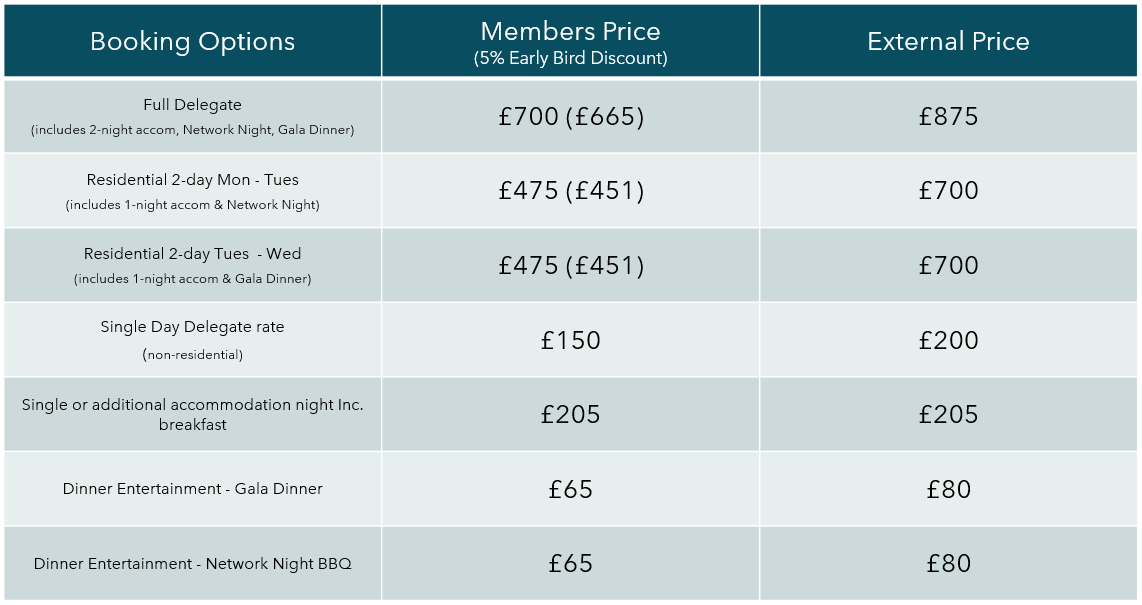The width and height of the screenshot is (1142, 605).
Task: Click the £205 accommodation members price
Action: click(571, 415)
